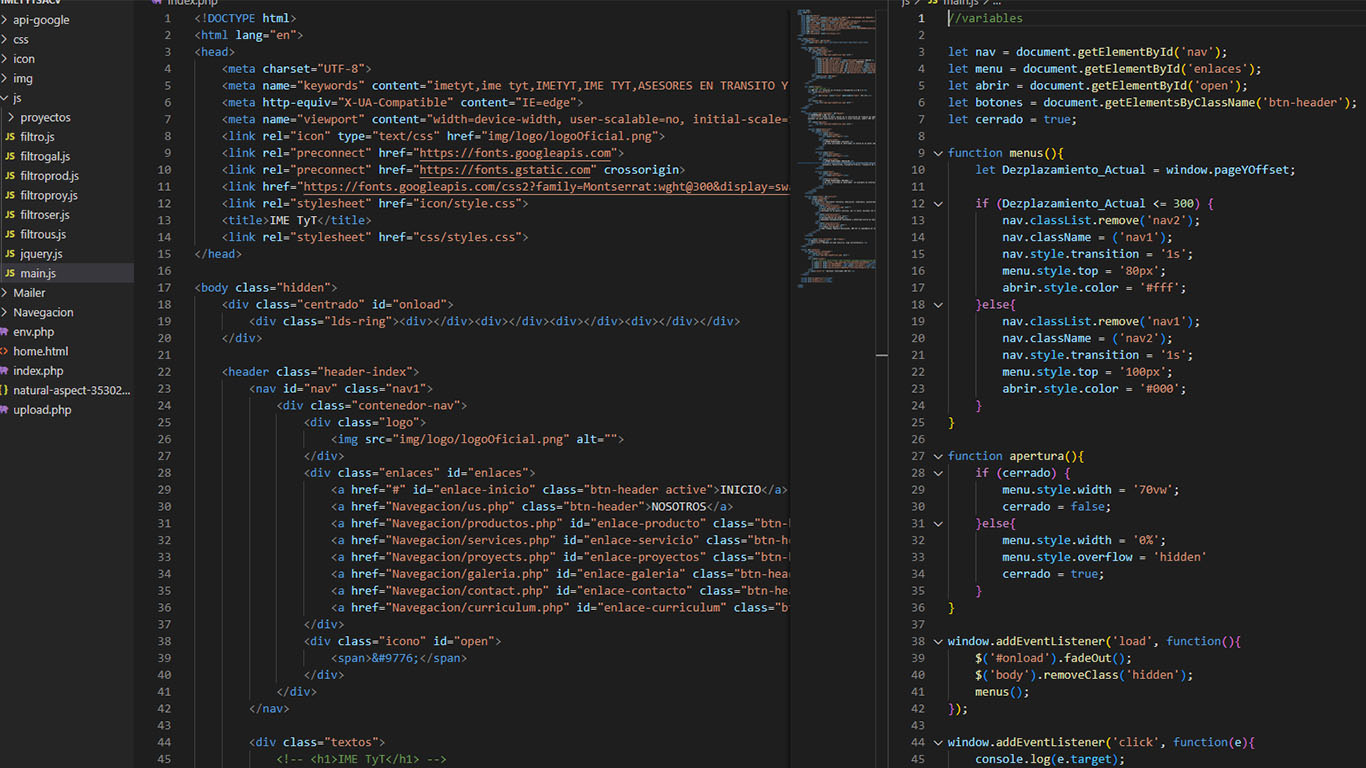Select filtroprod.js in the explorer

point(49,176)
